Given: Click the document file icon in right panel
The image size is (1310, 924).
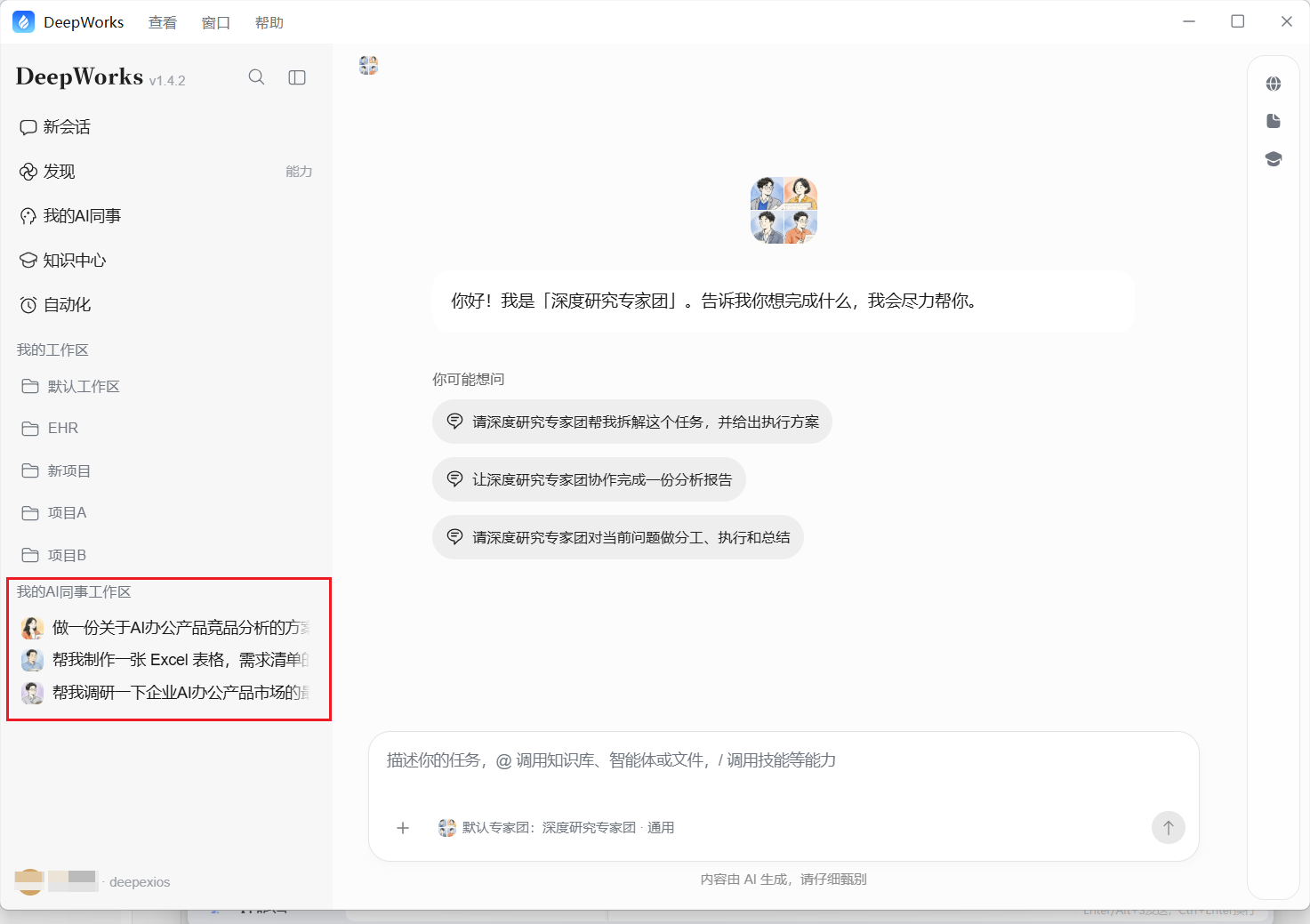Looking at the screenshot, I should (1274, 121).
